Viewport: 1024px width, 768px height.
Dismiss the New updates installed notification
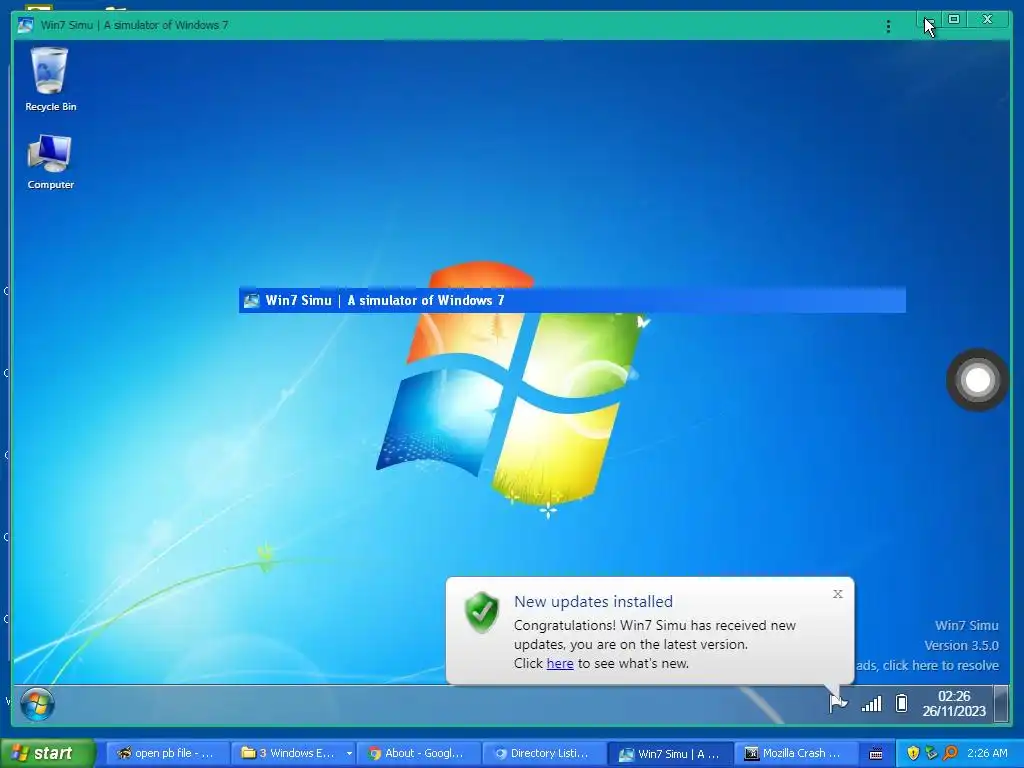click(x=838, y=594)
